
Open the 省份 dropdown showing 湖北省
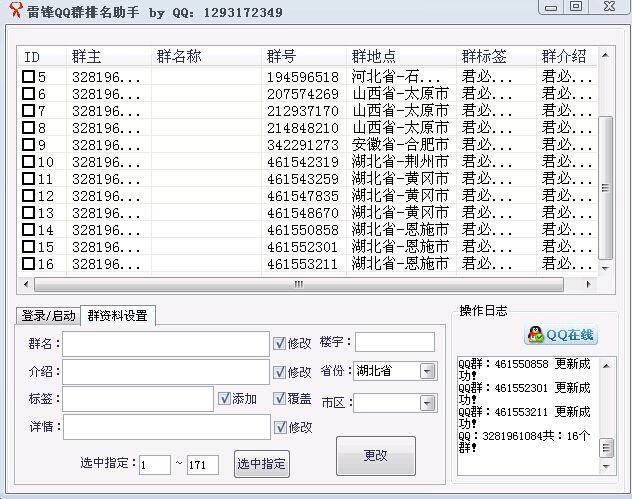428,371
